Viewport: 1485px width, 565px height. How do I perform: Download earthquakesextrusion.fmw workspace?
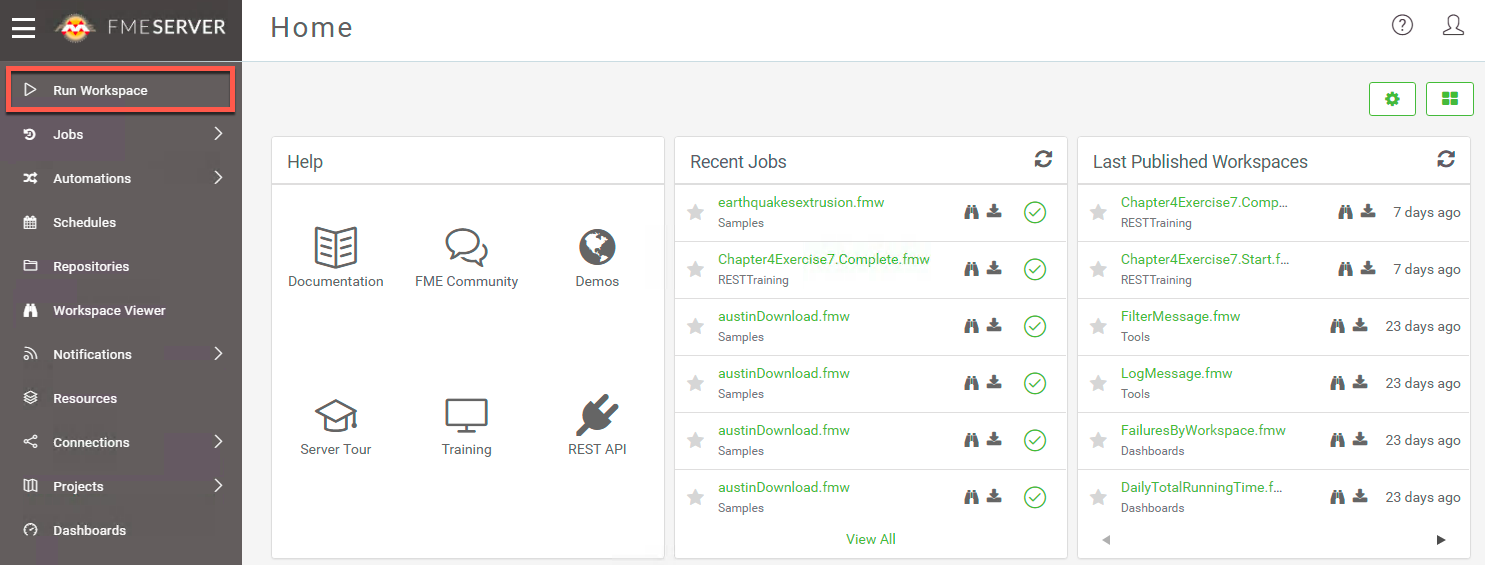(994, 211)
